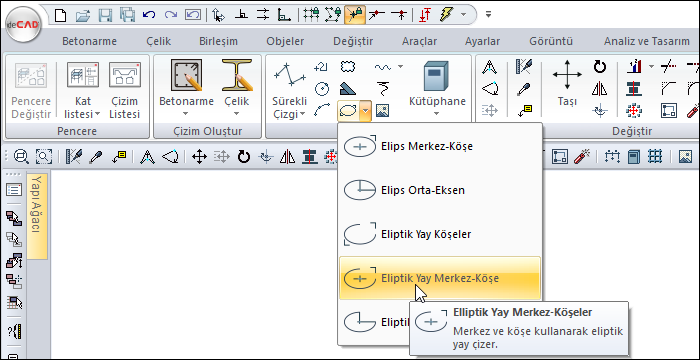Click the rotate icon in lower toolbar
Viewport: 700px width, 360px height.
(x=243, y=157)
